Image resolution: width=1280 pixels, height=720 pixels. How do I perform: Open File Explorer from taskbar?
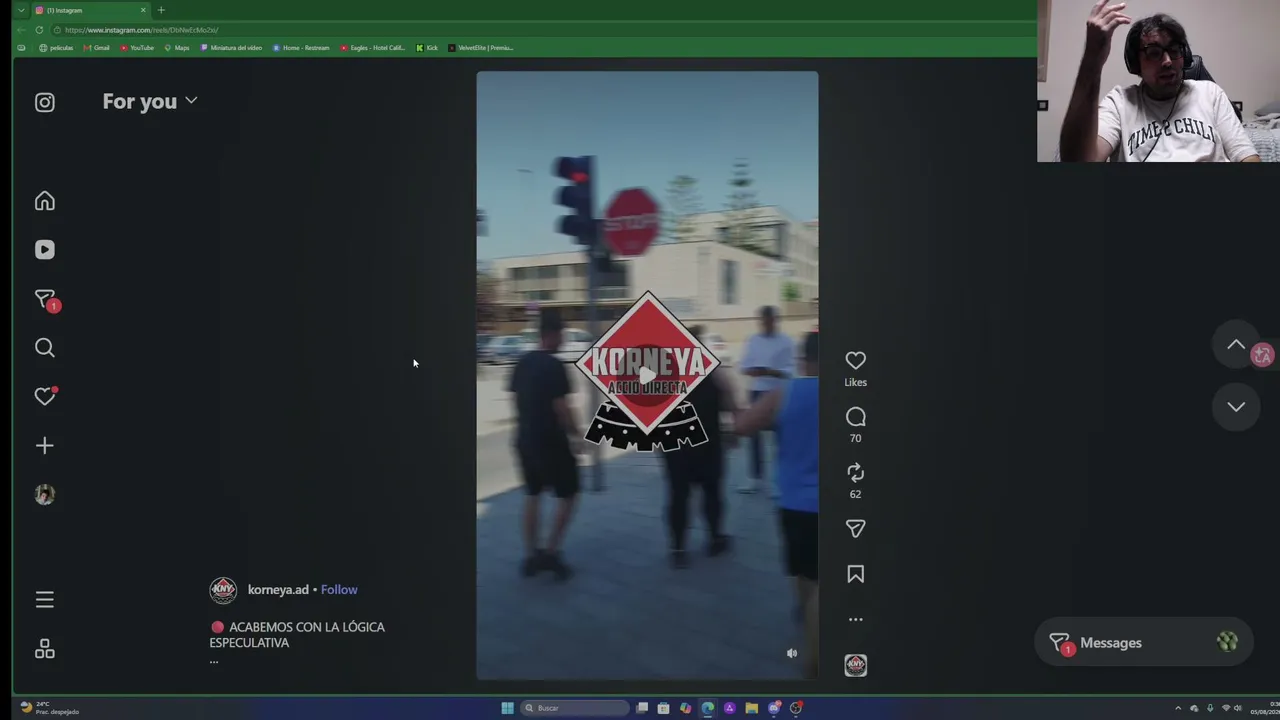pos(751,708)
